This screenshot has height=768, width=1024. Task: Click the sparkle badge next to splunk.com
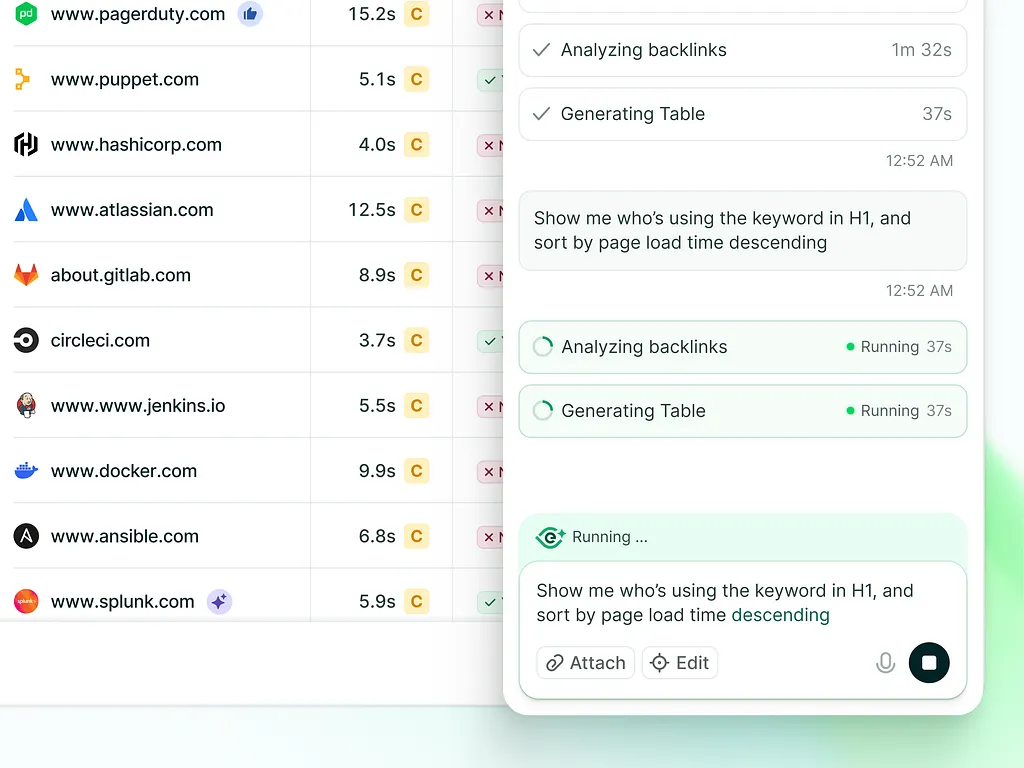[219, 601]
